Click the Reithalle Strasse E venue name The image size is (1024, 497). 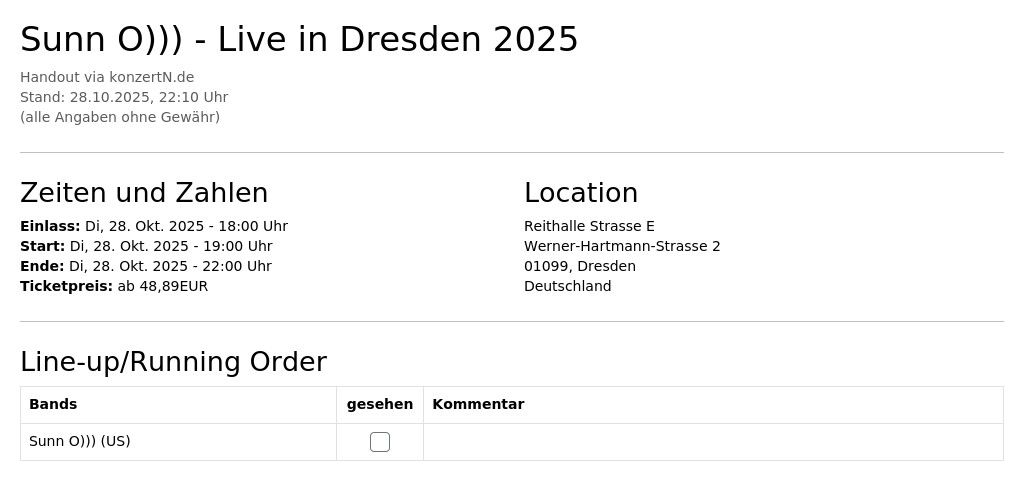coord(589,226)
